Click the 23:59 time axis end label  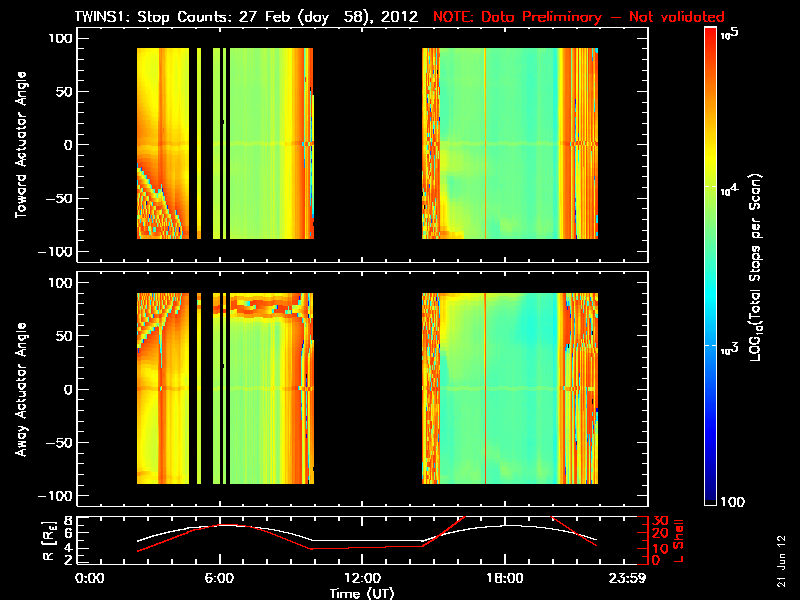pyautogui.click(x=627, y=579)
